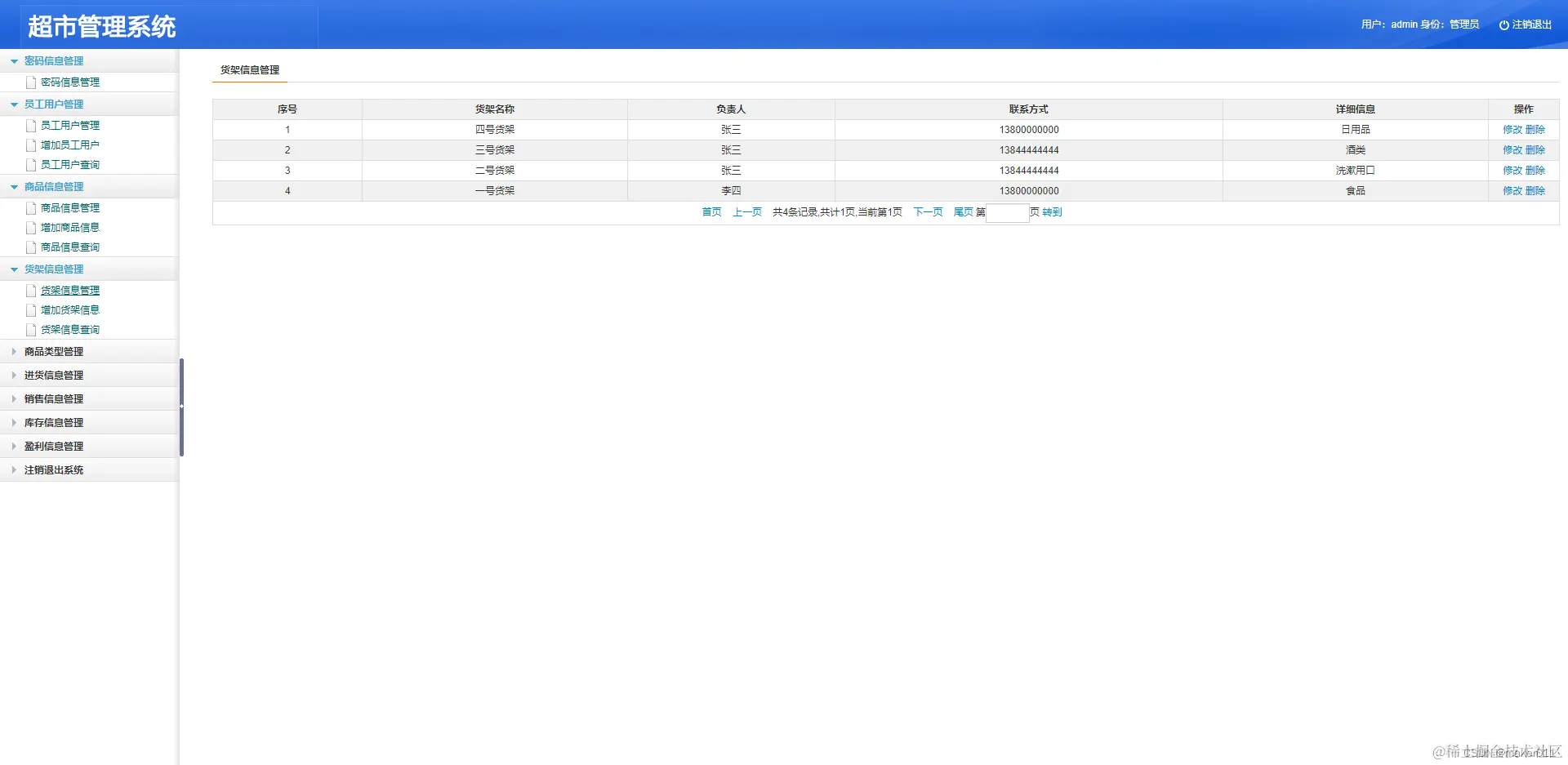Click page icon next to 货架信息查询
Viewport: 1568px width, 765px height.
[31, 330]
